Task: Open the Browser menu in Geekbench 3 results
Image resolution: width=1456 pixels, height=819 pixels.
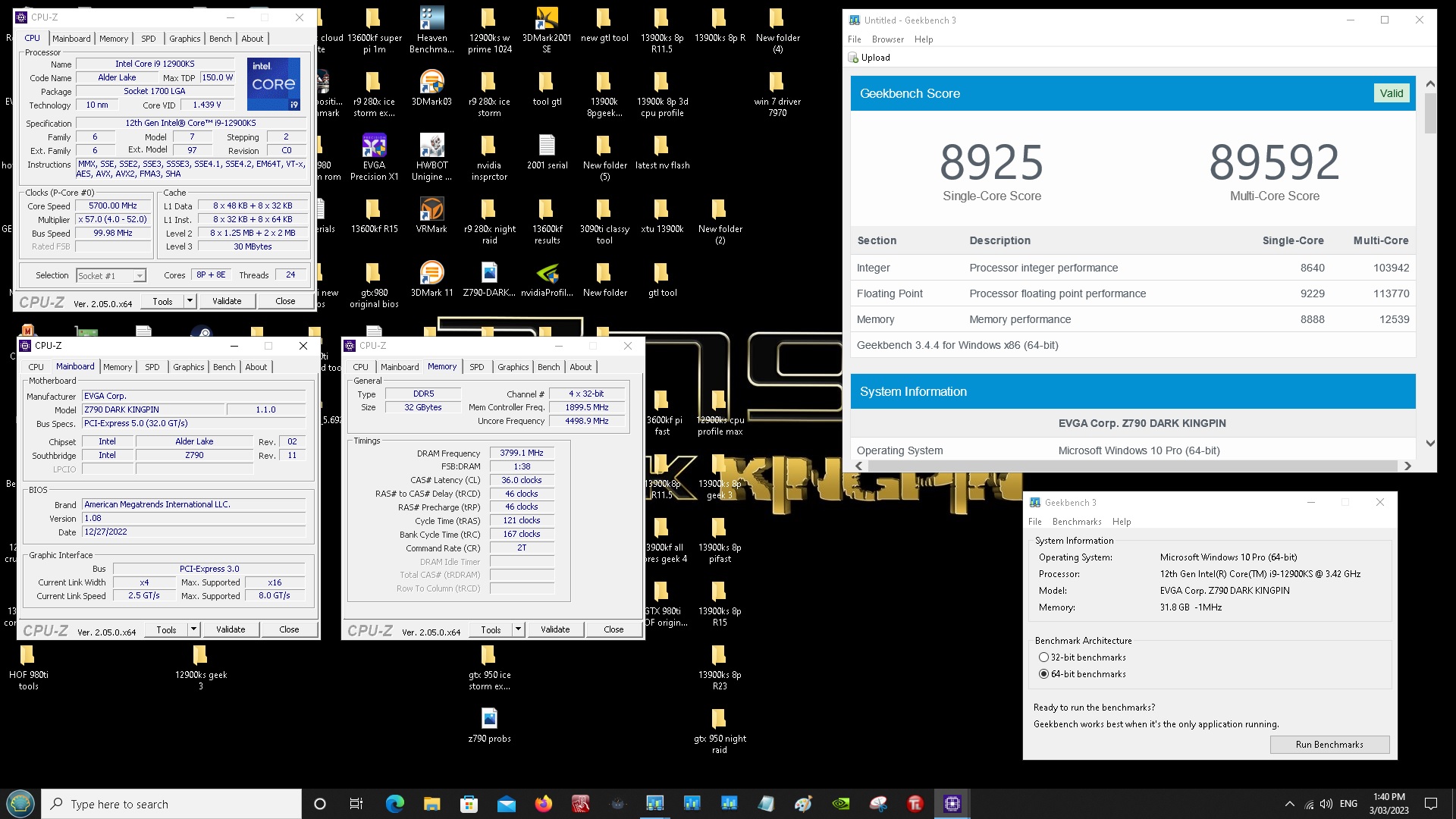Action: pos(887,39)
